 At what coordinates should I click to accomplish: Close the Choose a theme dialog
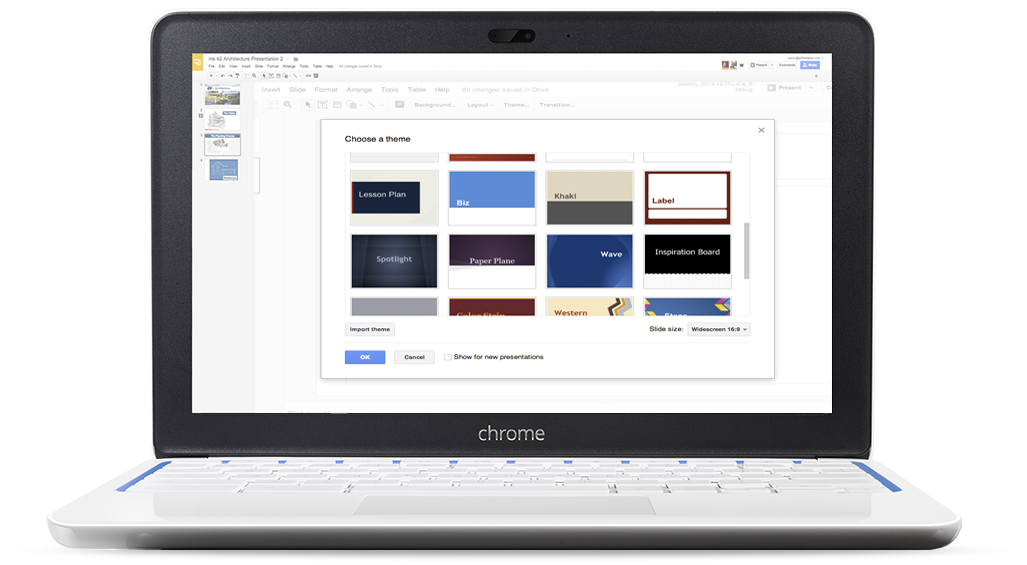(x=761, y=130)
